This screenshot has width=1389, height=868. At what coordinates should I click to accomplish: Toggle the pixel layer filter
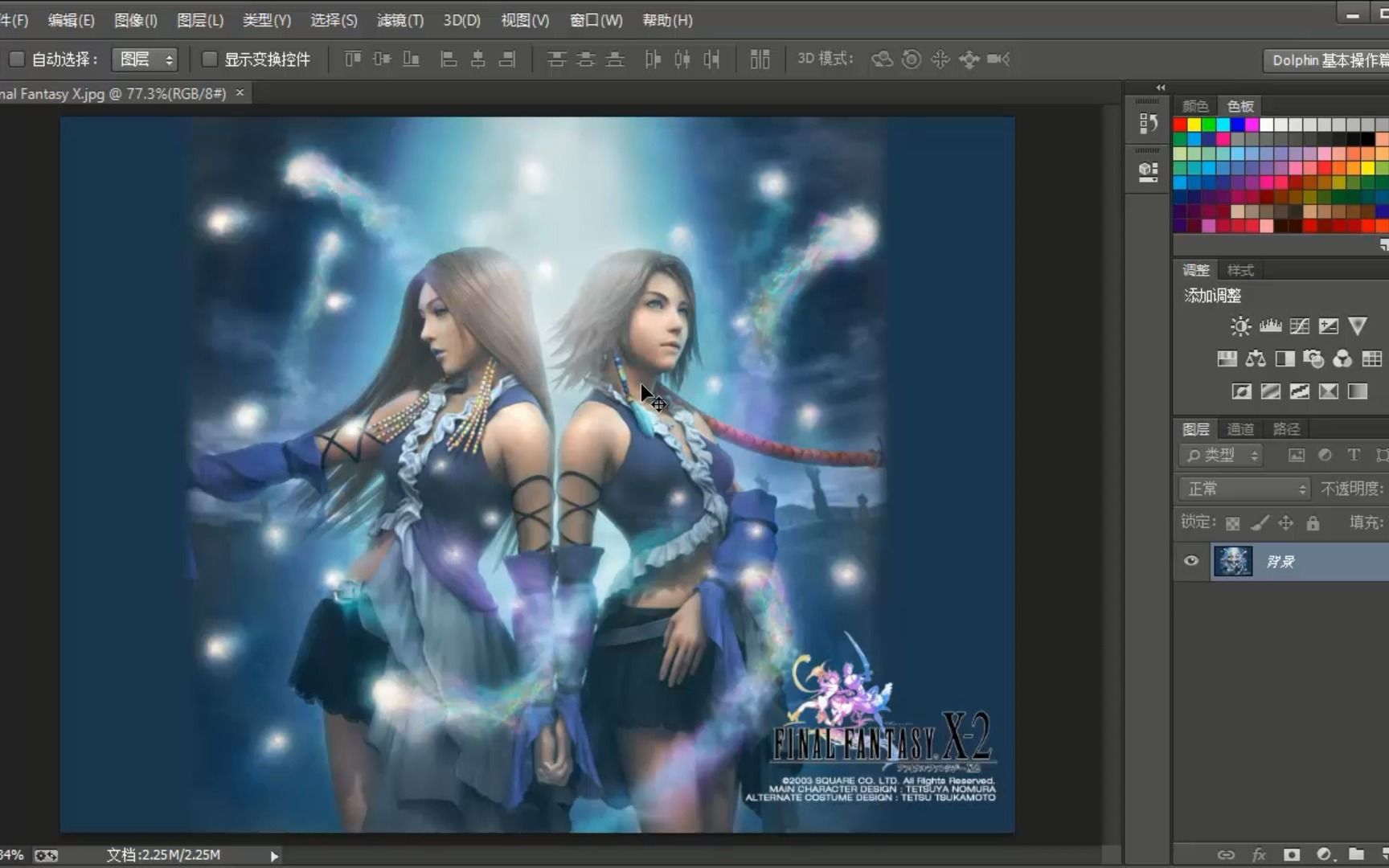[x=1297, y=455]
